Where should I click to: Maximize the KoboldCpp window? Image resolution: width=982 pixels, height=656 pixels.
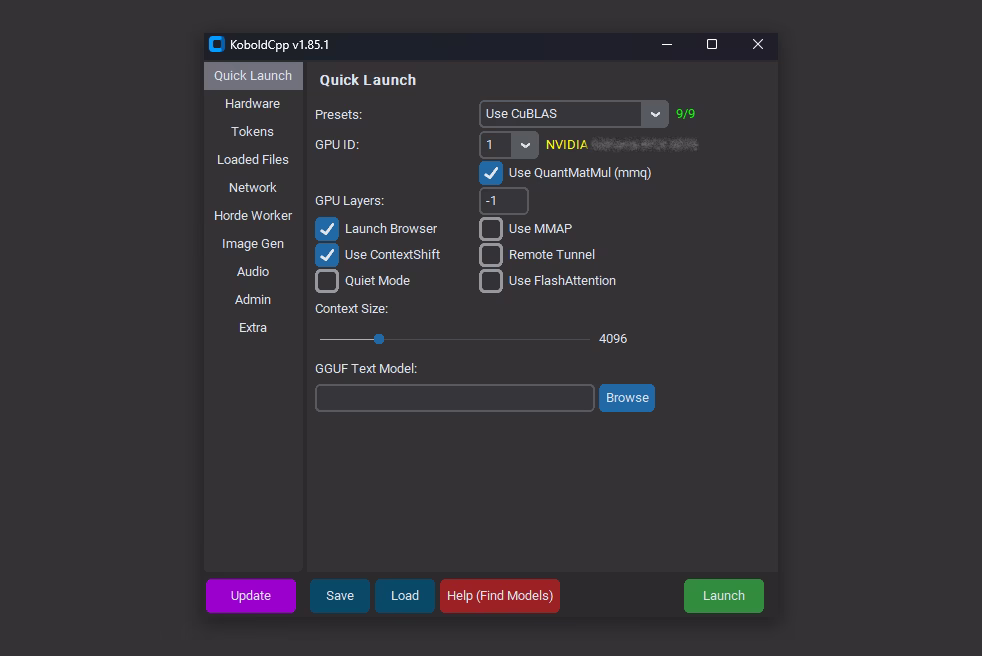click(x=712, y=44)
